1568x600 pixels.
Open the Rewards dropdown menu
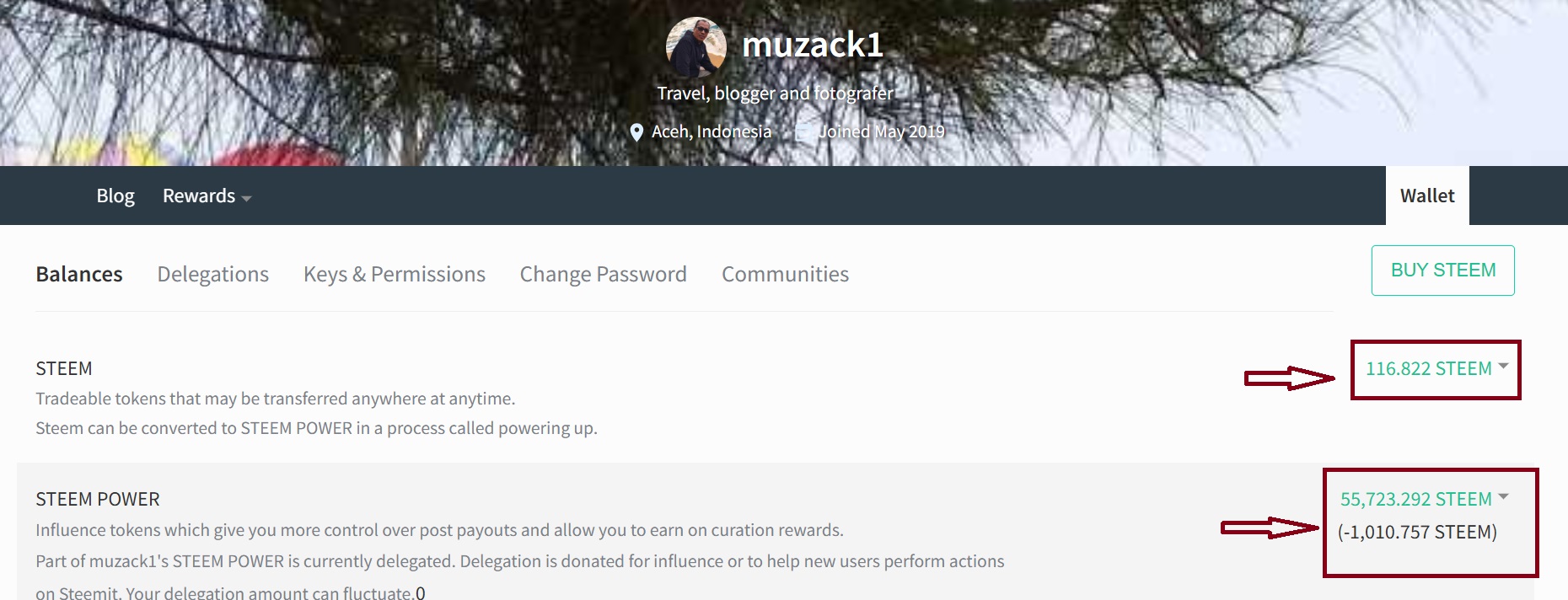pos(207,196)
